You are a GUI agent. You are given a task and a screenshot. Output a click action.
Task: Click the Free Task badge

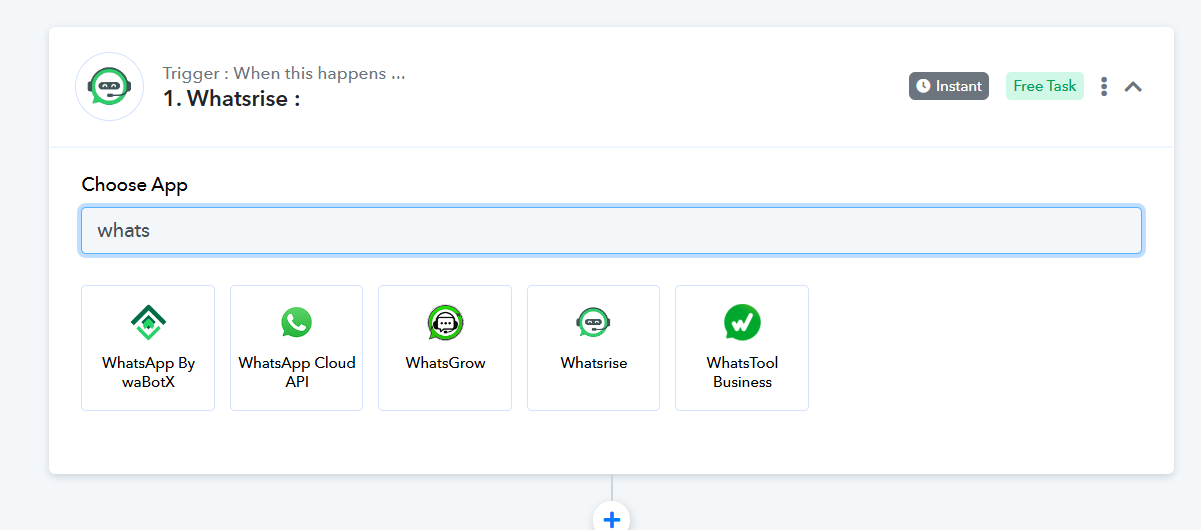tap(1045, 86)
